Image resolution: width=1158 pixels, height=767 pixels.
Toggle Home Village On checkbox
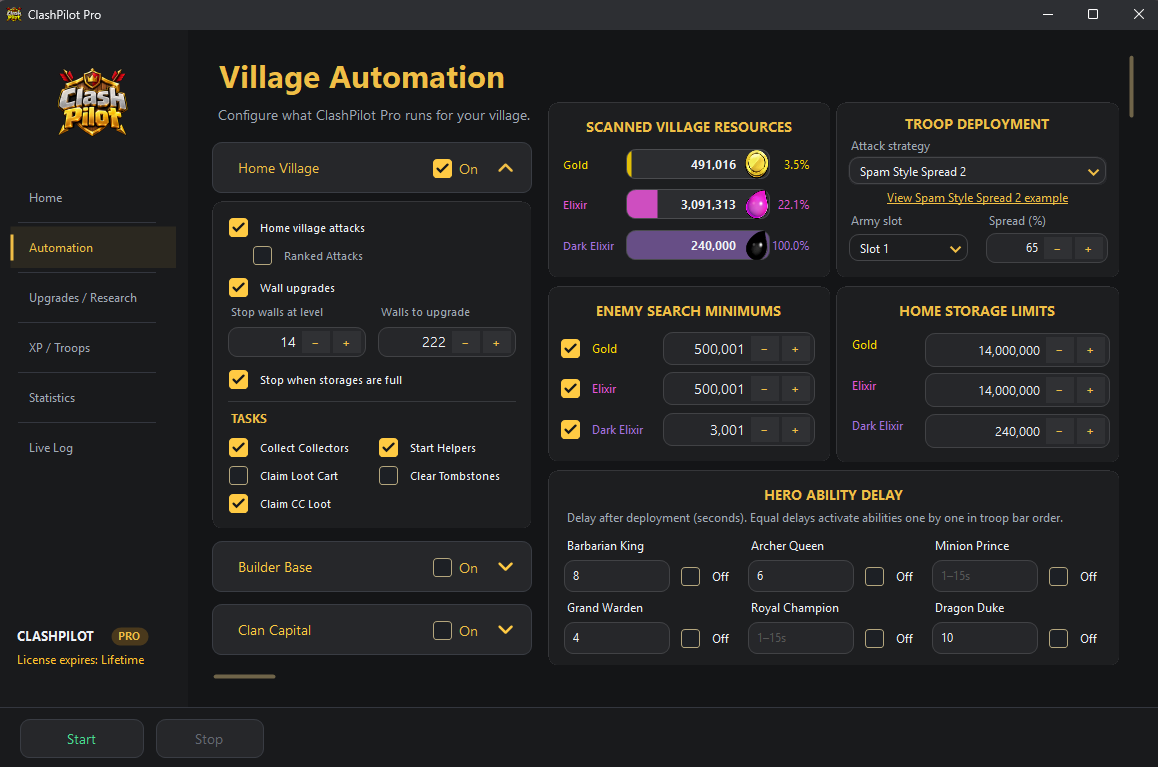click(442, 168)
